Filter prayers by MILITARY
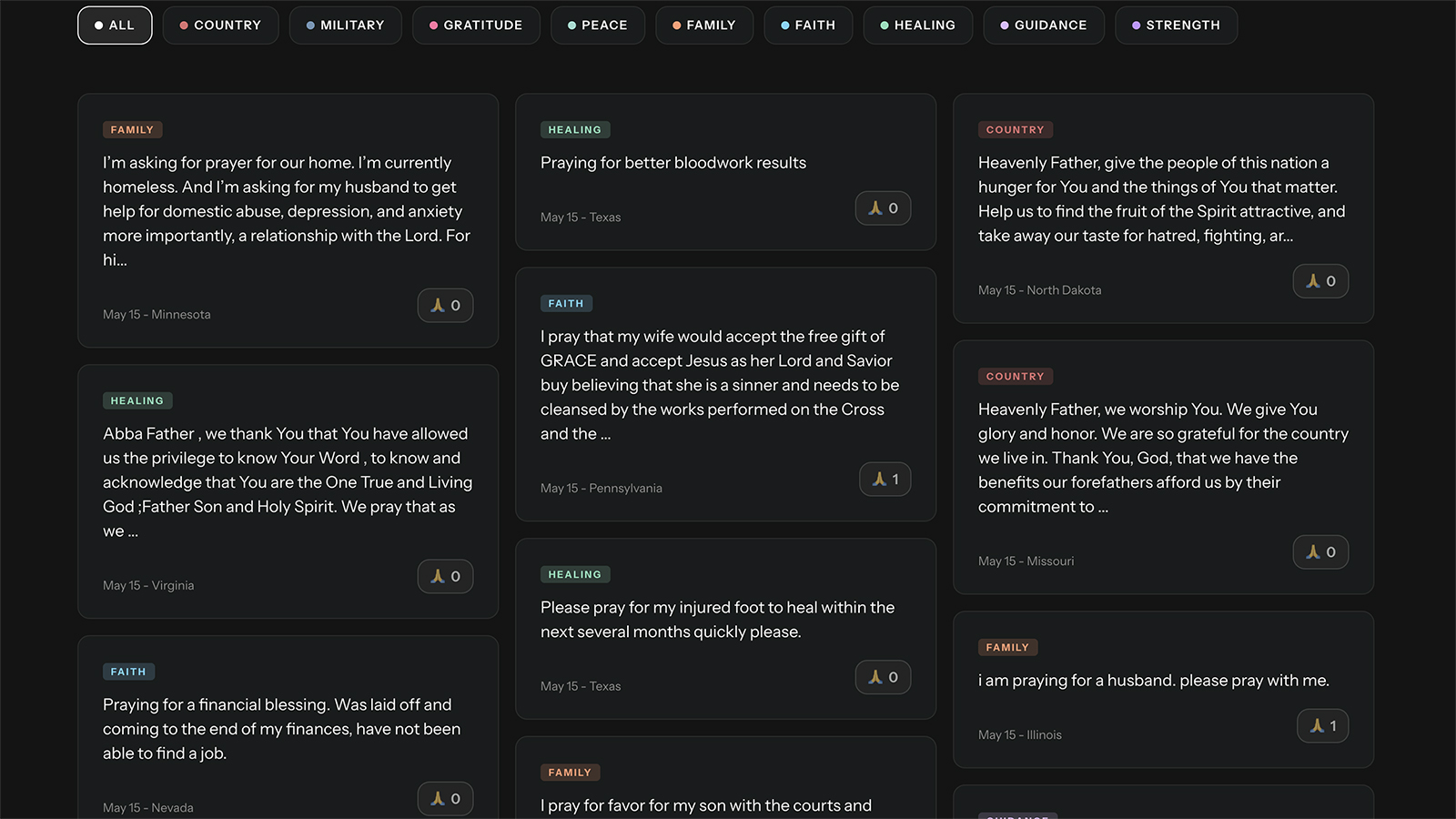Viewport: 1456px width, 819px height. (345, 25)
